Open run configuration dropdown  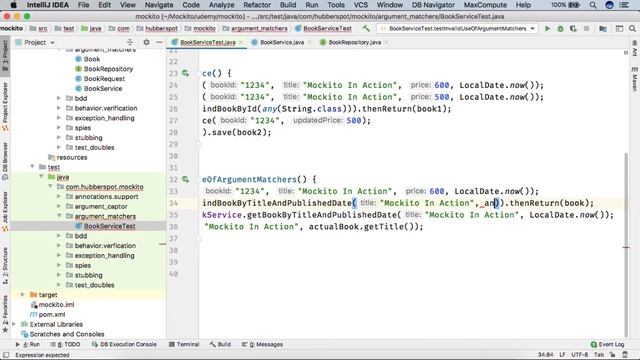457,29
